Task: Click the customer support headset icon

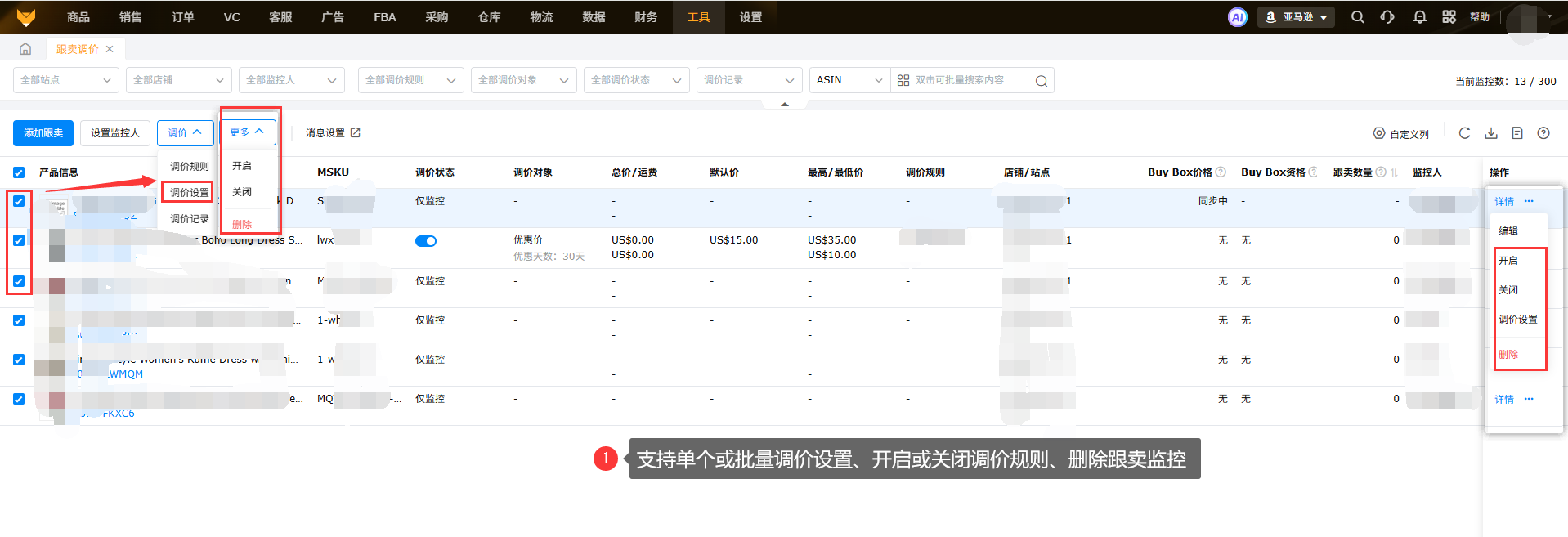Action: (x=1387, y=17)
